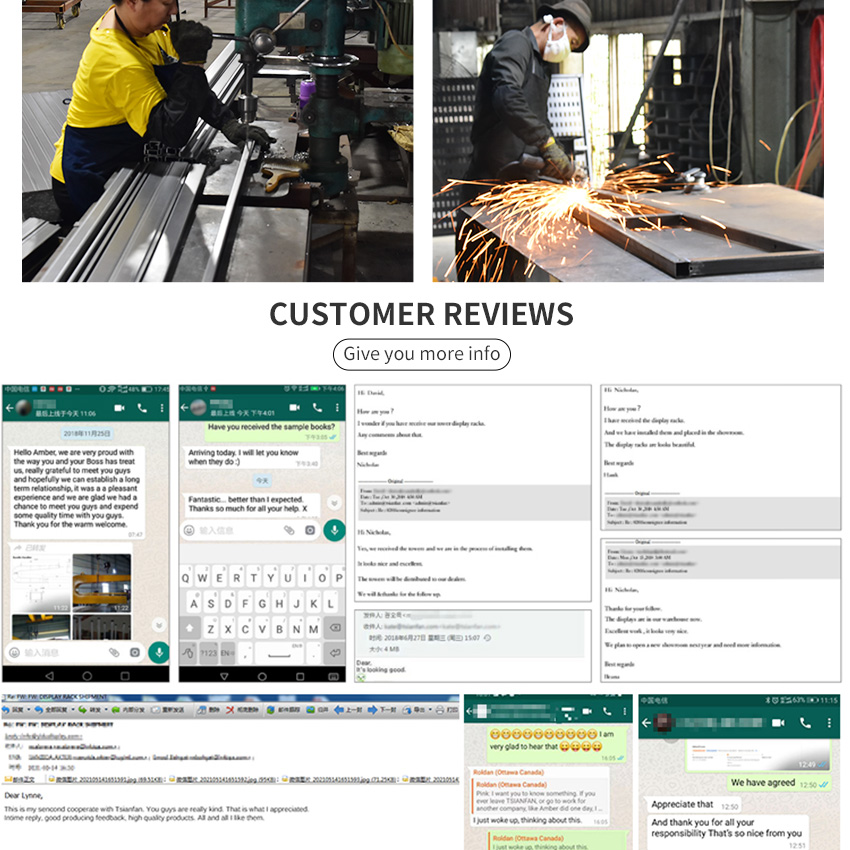Tap paperclip attachment in Hello Amber chat
The height and width of the screenshot is (850, 850).
[x=114, y=653]
